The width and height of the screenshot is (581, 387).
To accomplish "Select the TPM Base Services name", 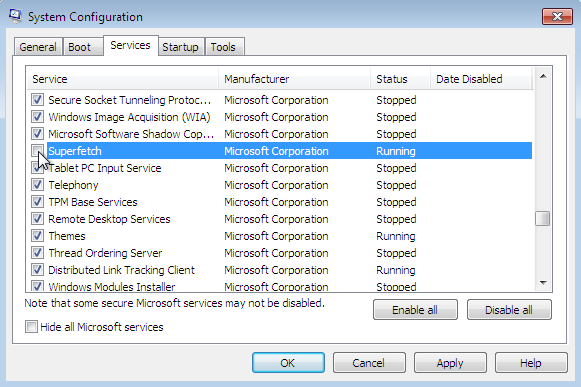I will 93,202.
